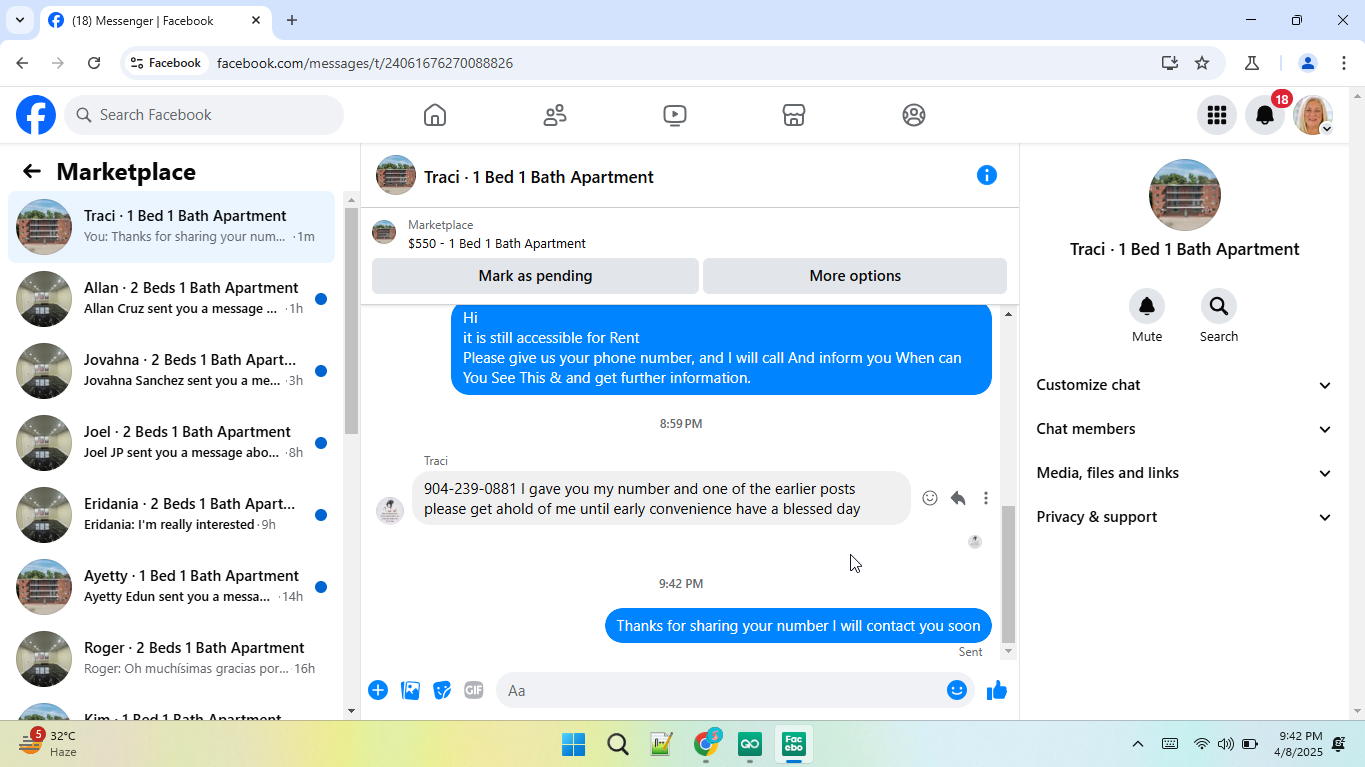Open Windows Start menu

tap(574, 744)
